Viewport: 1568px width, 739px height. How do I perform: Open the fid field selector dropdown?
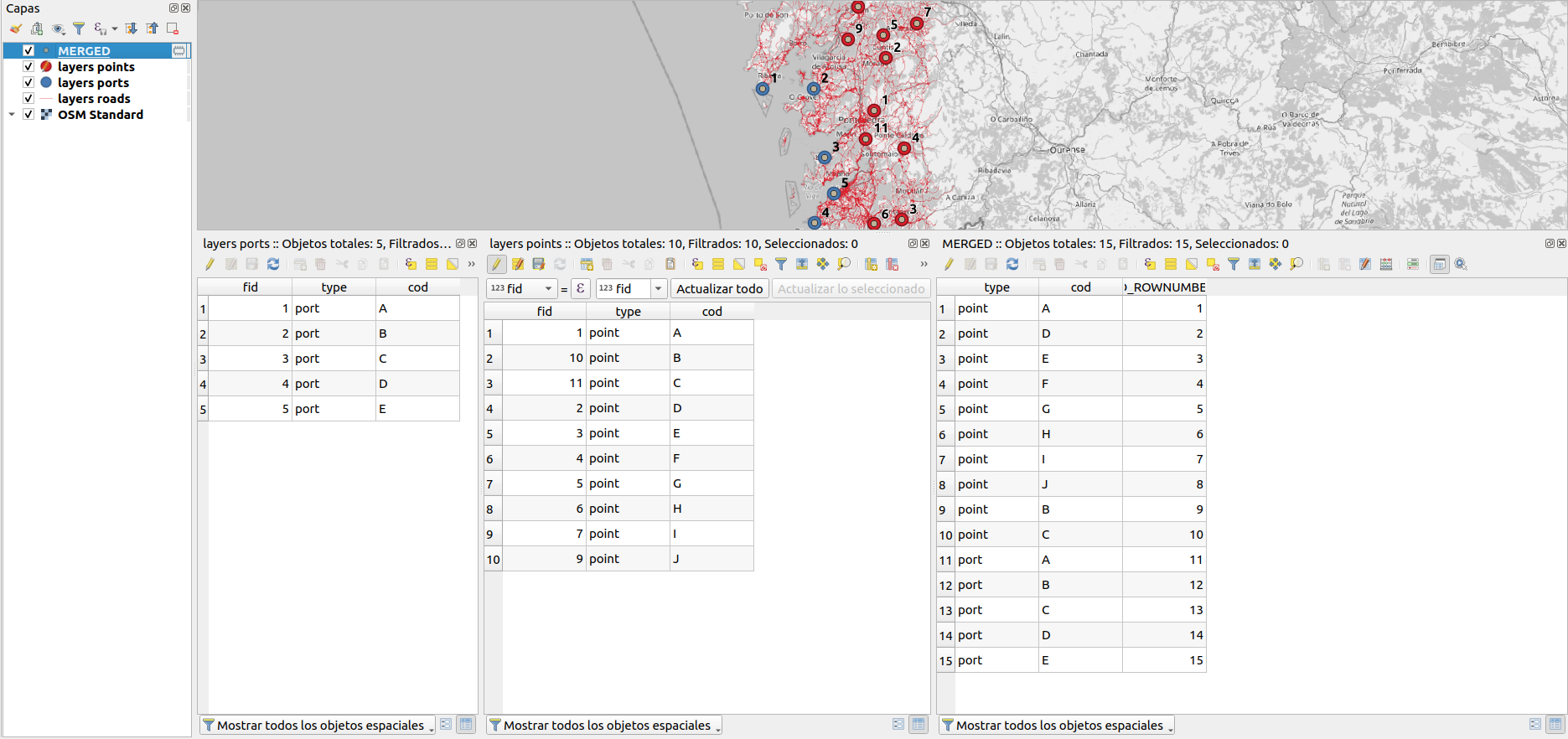(521, 288)
